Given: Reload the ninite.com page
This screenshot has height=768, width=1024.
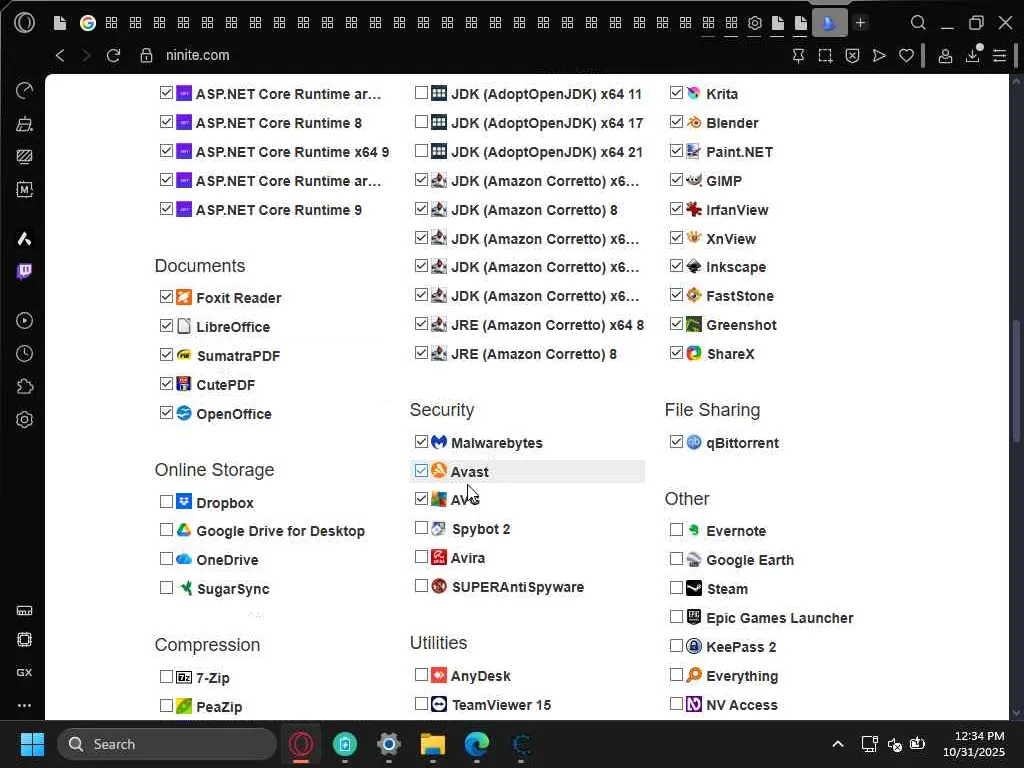Looking at the screenshot, I should coord(114,56).
